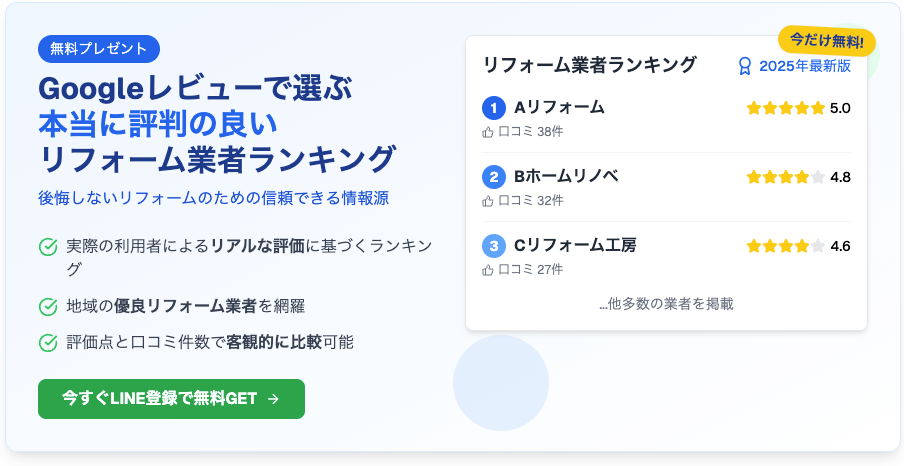Click the number 3 rank circle
Viewport: 904px width, 466px height.
point(494,246)
